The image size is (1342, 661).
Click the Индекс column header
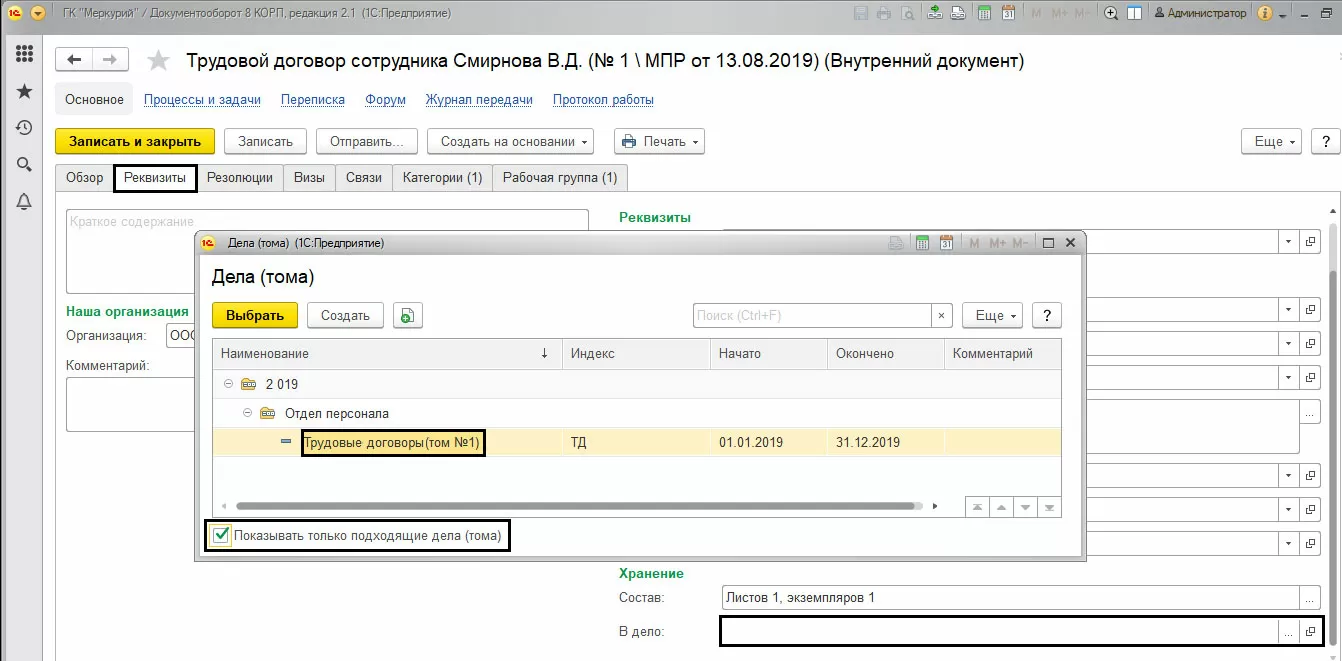click(x=636, y=353)
